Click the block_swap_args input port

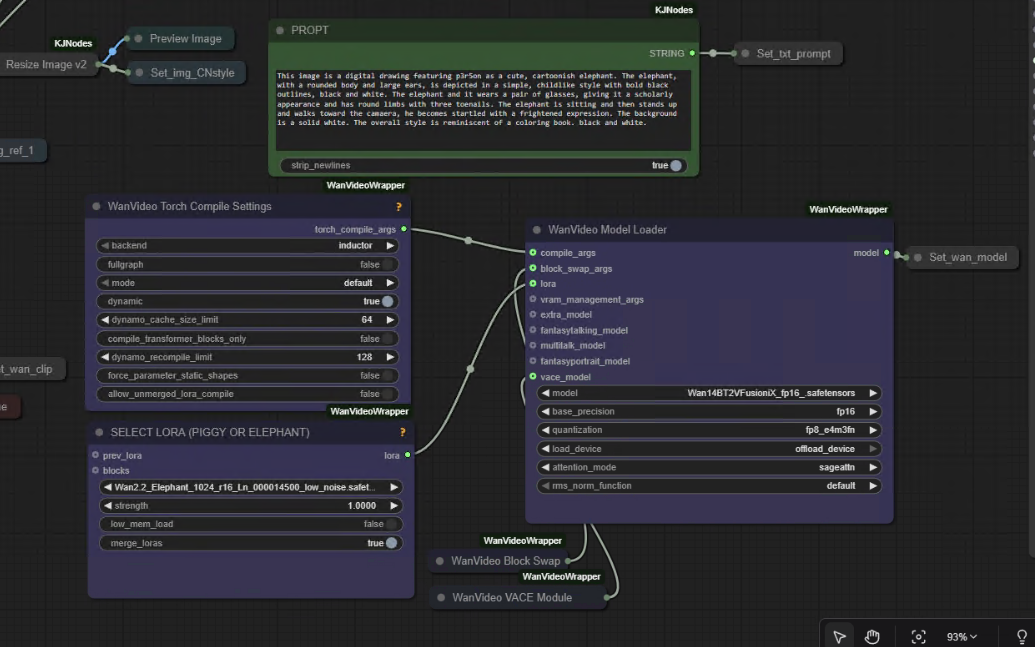[533, 268]
